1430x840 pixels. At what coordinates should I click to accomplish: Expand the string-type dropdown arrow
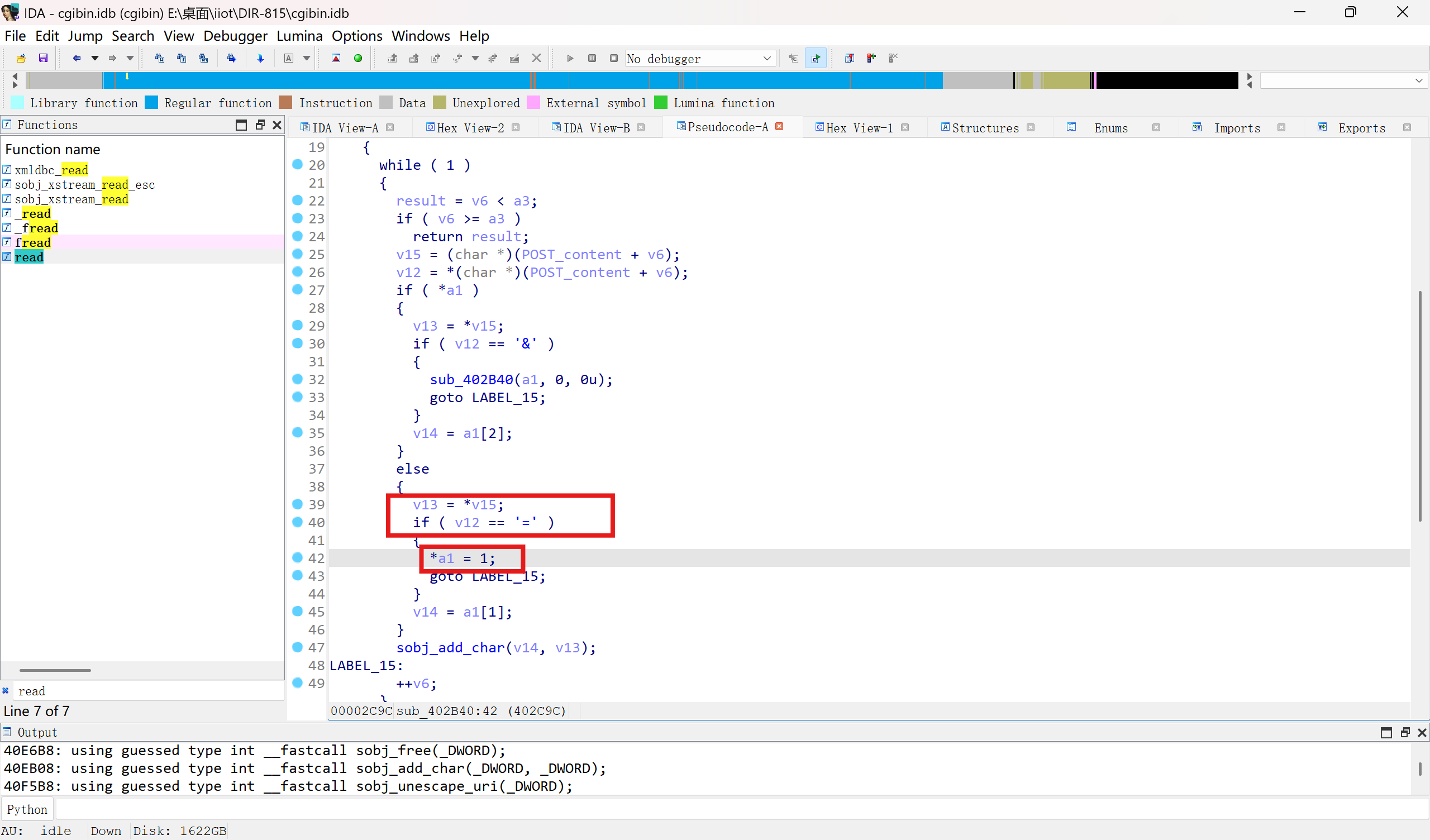coord(475,58)
